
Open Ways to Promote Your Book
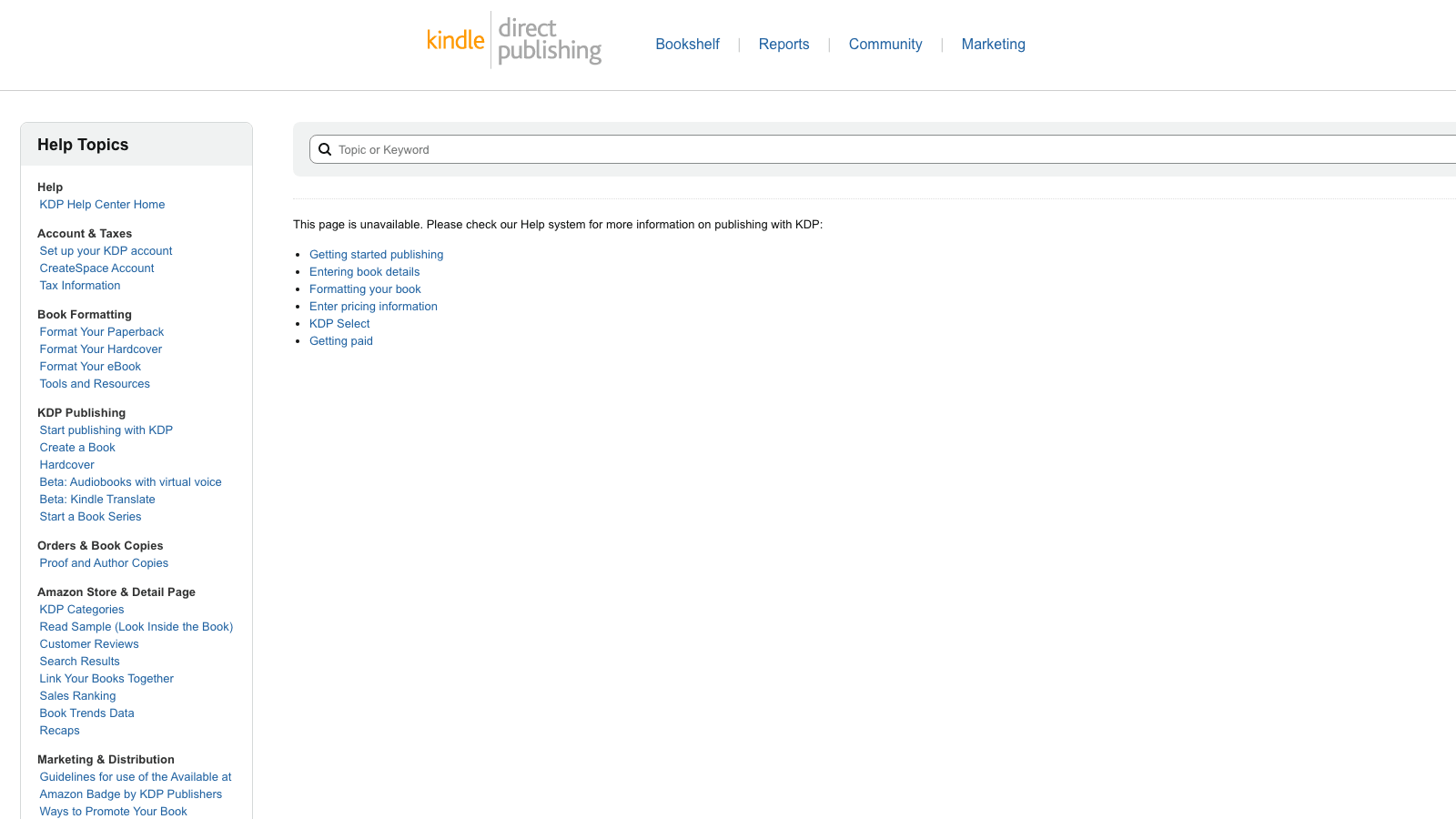coord(113,812)
